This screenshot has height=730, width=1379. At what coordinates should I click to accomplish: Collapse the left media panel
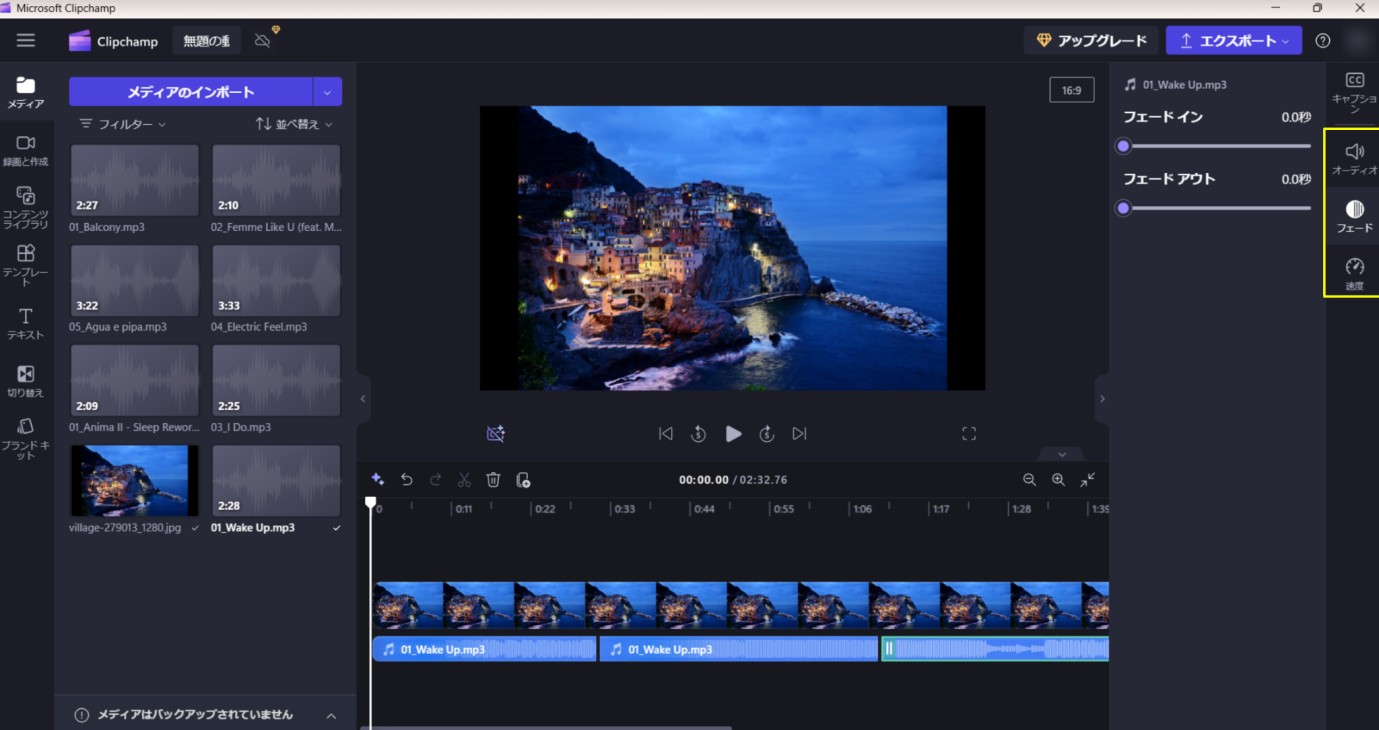pyautogui.click(x=363, y=398)
